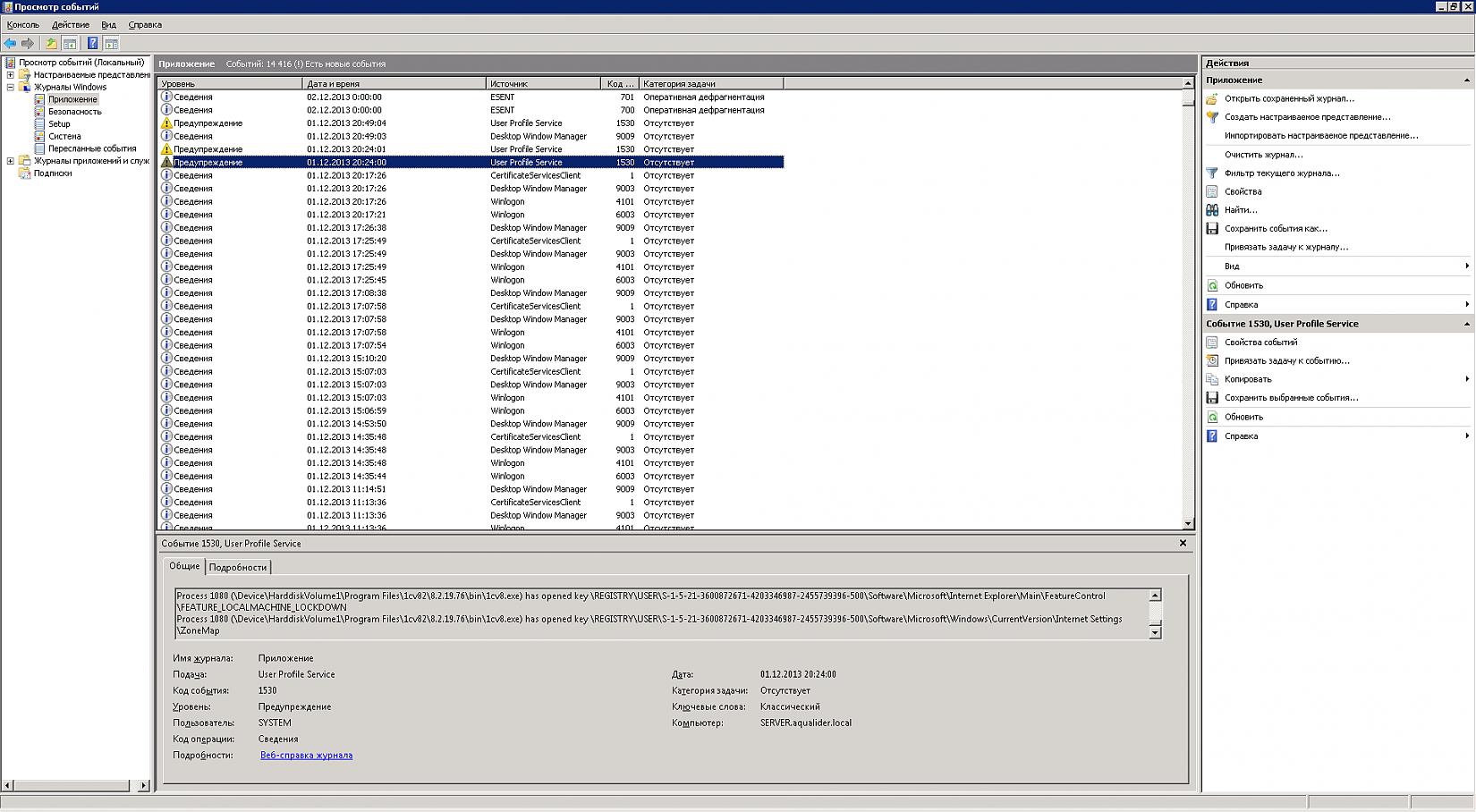
Task: Open the Справка submenu arrow under Событие 1530
Action: [x=1467, y=436]
